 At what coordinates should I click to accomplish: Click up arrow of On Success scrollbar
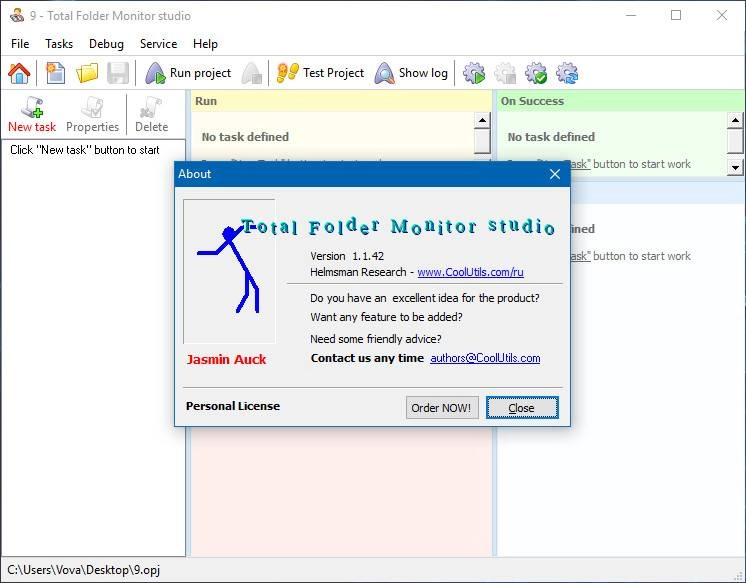(x=735, y=120)
